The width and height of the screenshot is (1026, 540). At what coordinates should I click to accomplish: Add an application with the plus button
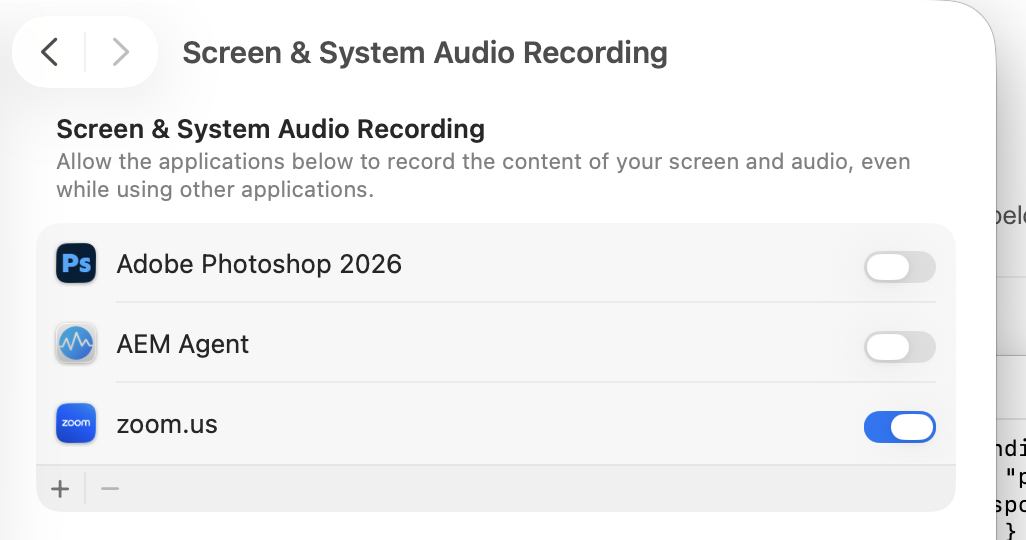tap(60, 489)
